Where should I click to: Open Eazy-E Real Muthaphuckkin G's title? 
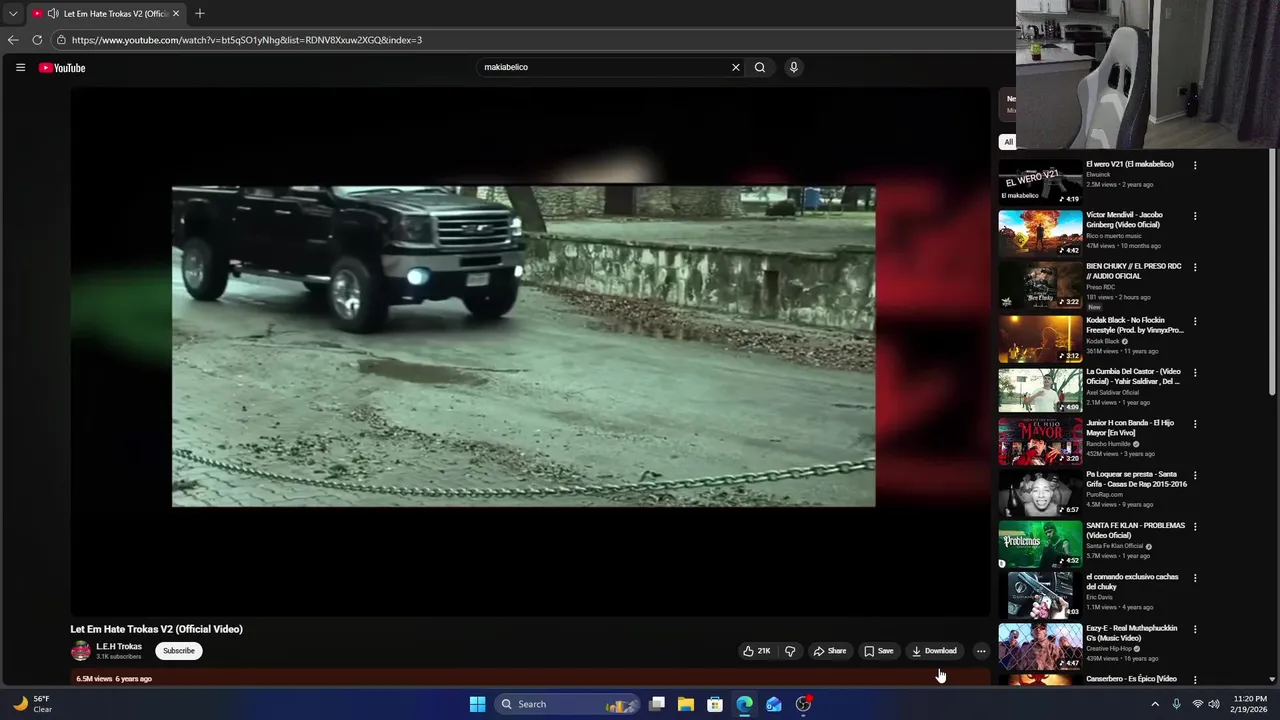tap(1132, 633)
